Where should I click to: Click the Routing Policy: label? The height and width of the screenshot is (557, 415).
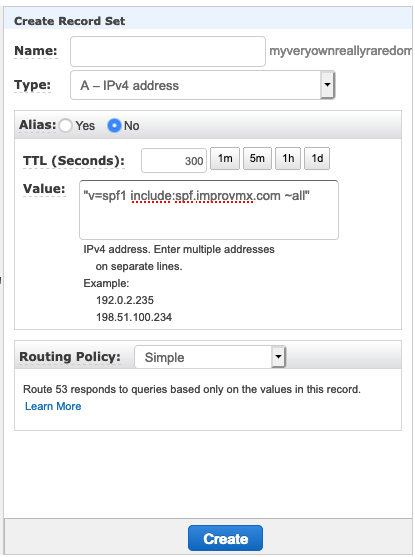coord(70,357)
